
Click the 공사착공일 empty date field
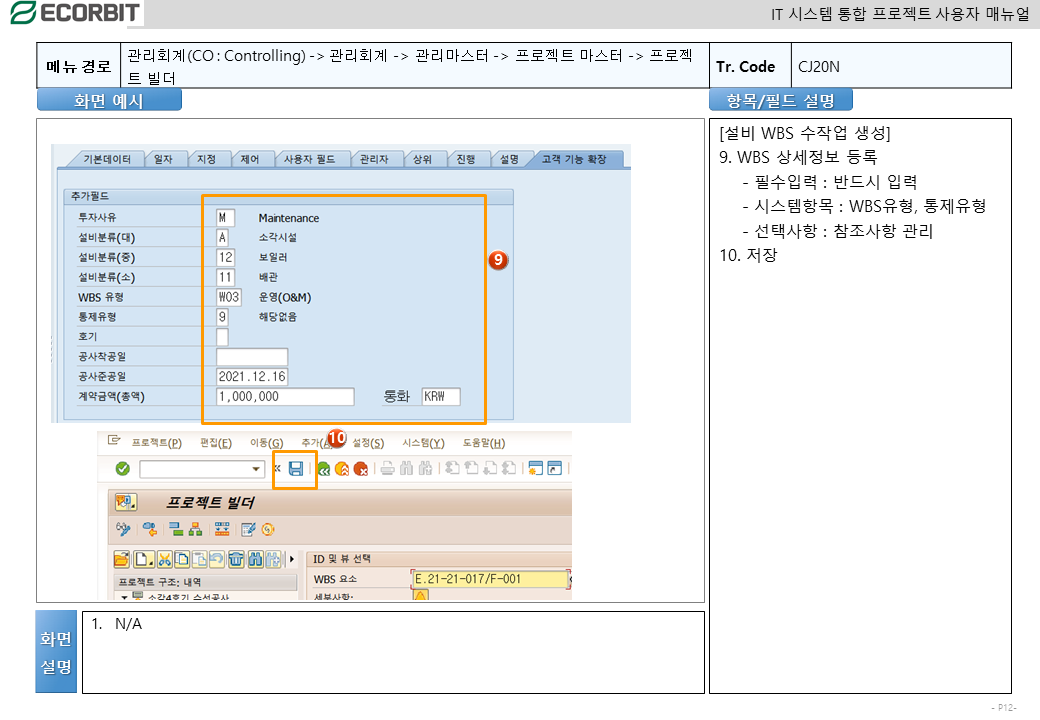pos(252,357)
